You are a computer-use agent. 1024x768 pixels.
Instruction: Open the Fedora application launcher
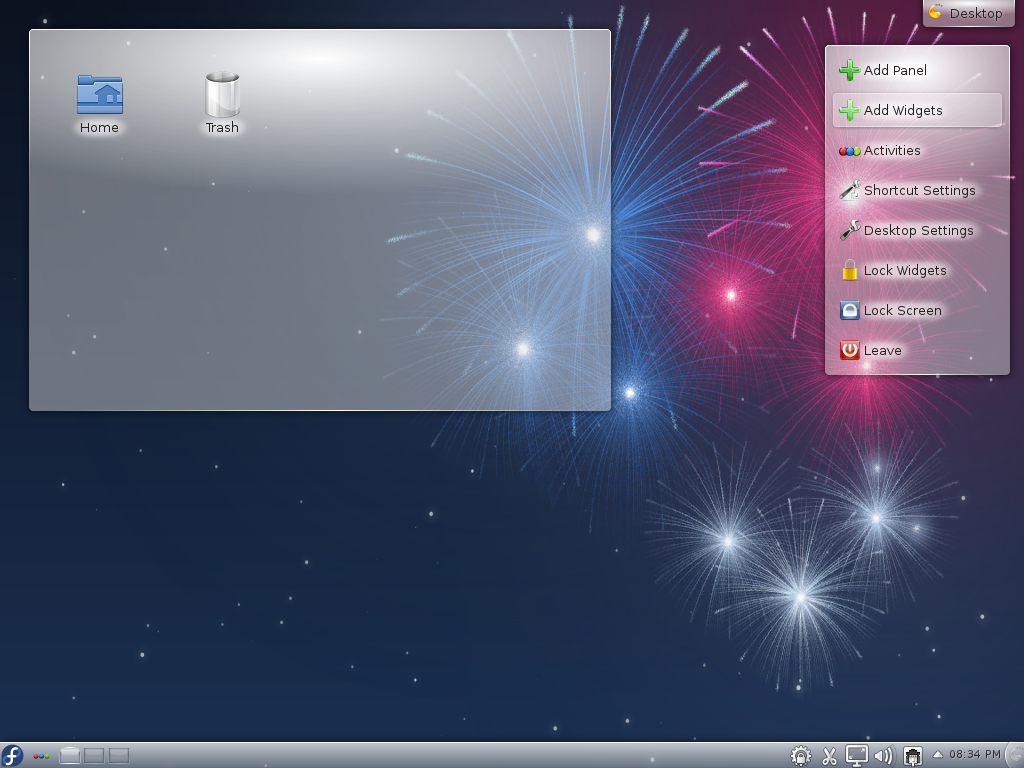coord(13,755)
